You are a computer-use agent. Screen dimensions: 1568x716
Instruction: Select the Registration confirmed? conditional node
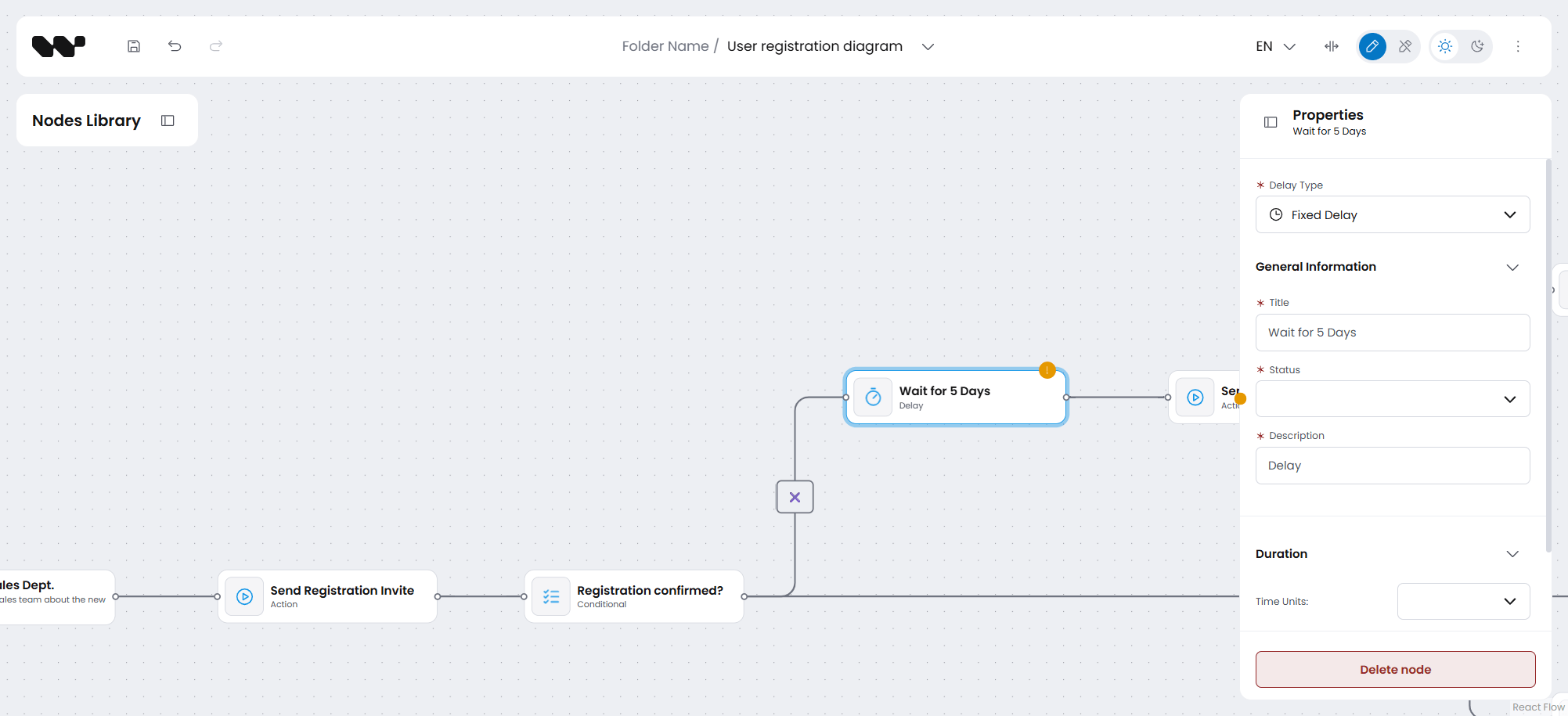634,596
